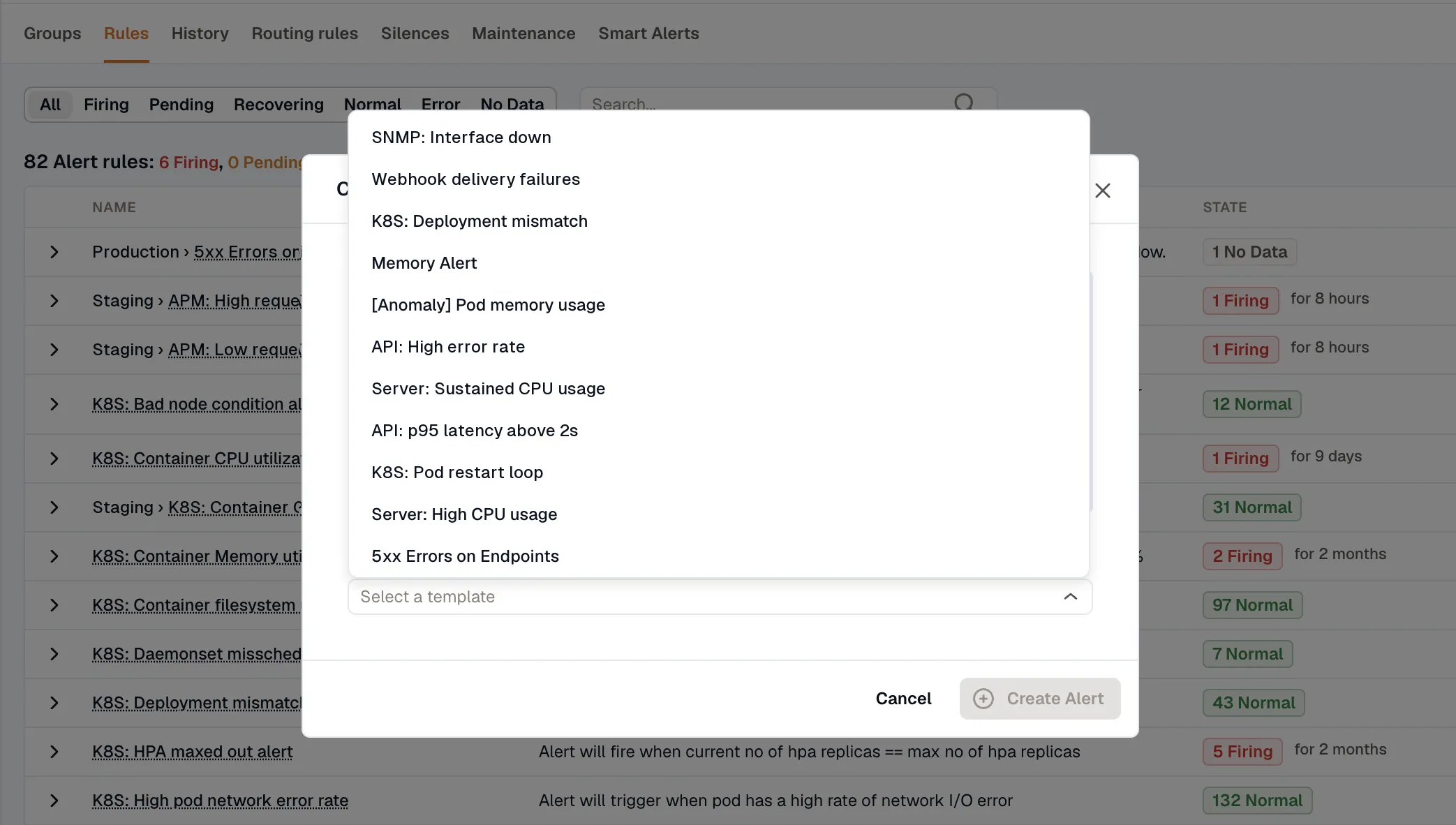Viewport: 1456px width, 825px height.
Task: Filter rules by Recovering state
Action: click(278, 105)
